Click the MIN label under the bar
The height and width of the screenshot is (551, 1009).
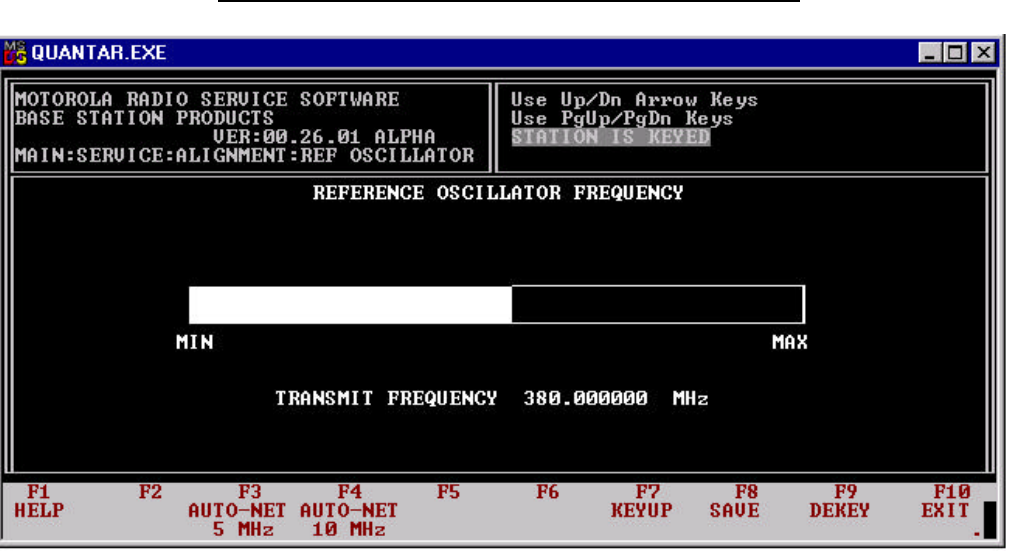[194, 342]
